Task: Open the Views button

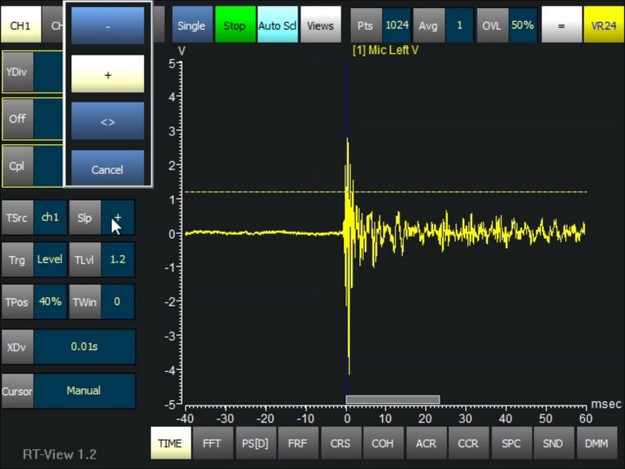Action: point(318,25)
